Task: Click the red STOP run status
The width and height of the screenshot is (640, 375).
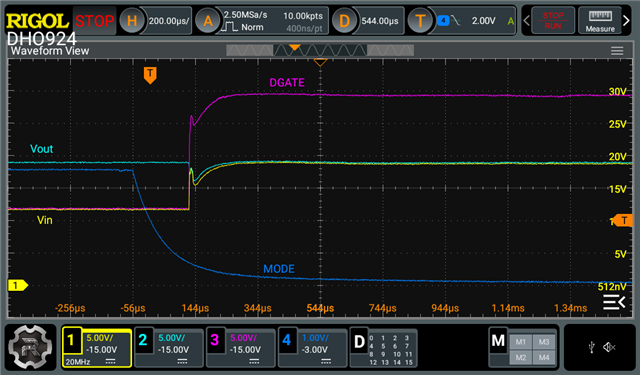Action: click(95, 20)
